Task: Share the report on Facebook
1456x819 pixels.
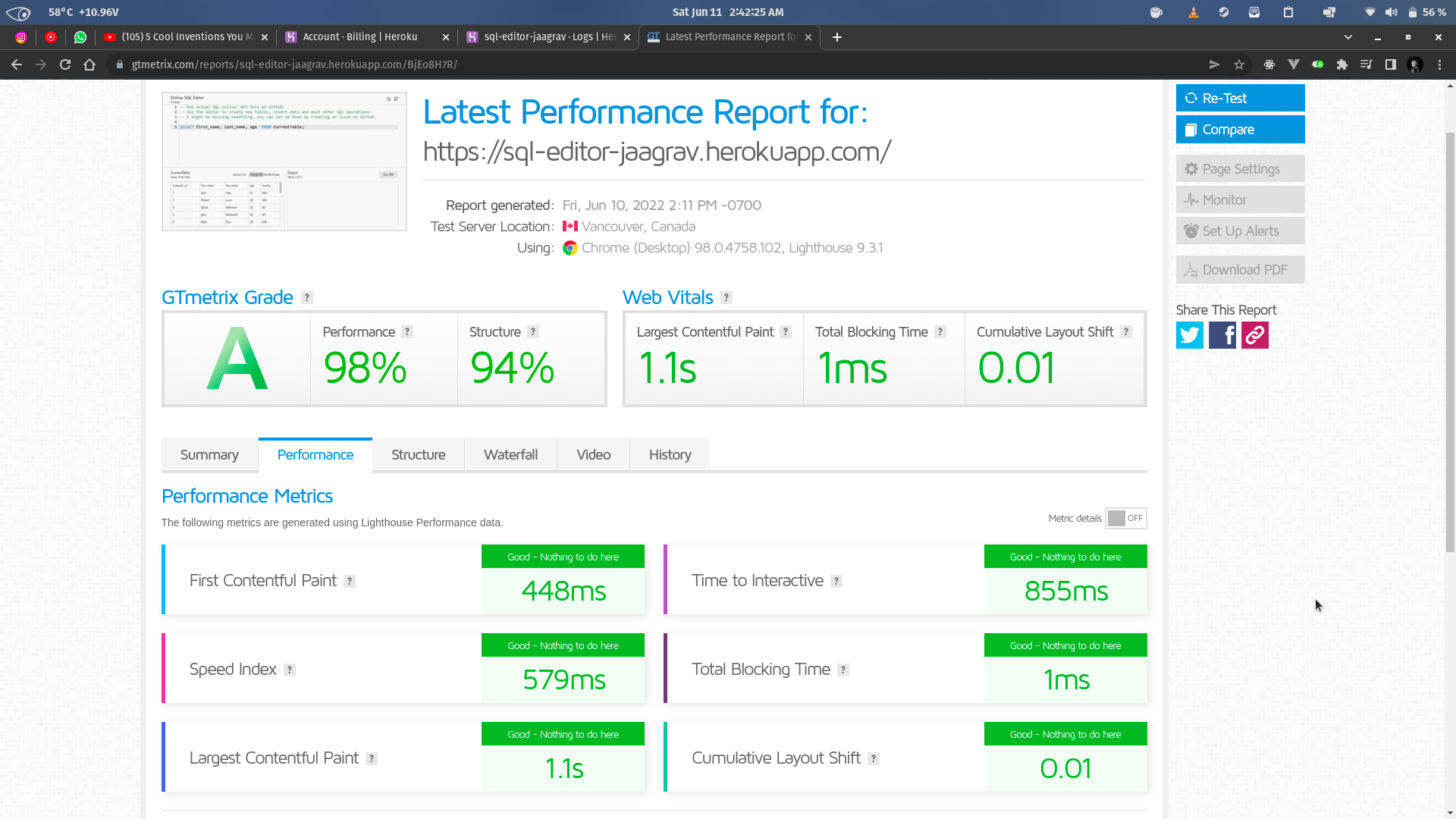Action: tap(1222, 335)
